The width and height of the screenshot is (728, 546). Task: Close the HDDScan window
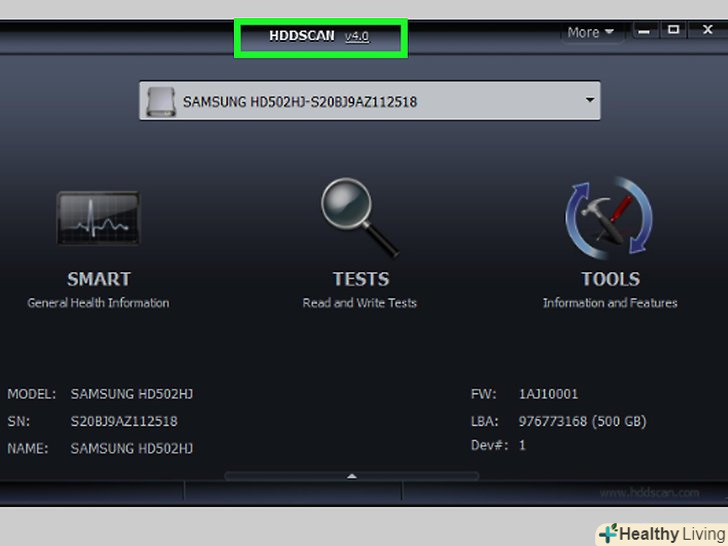point(707,30)
